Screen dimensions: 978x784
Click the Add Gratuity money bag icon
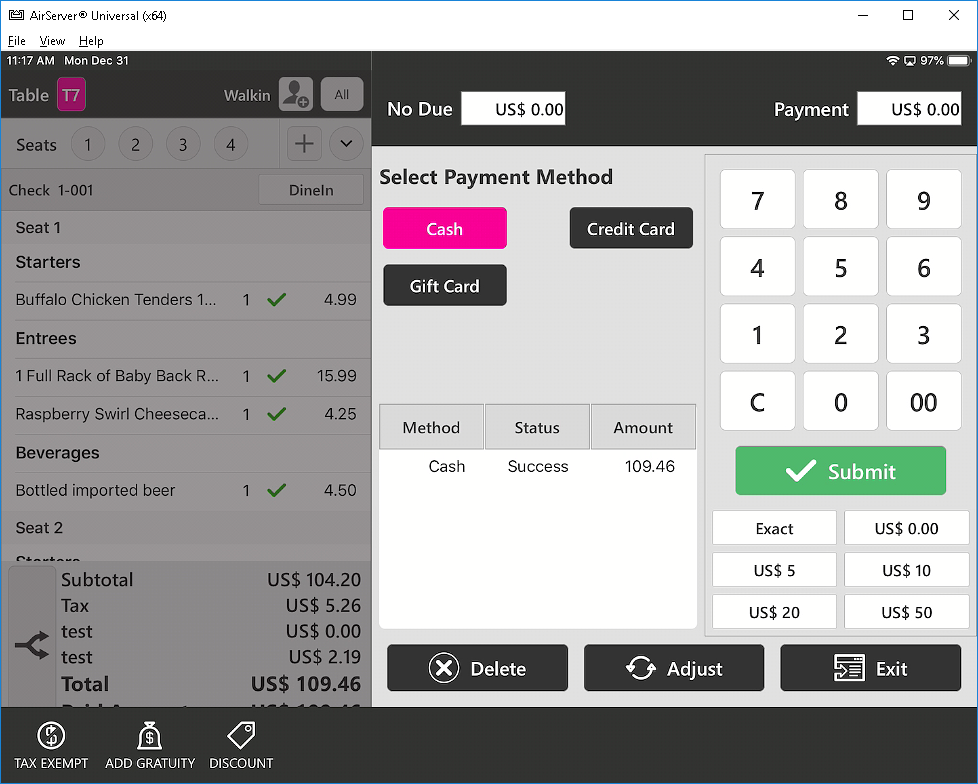tap(149, 737)
